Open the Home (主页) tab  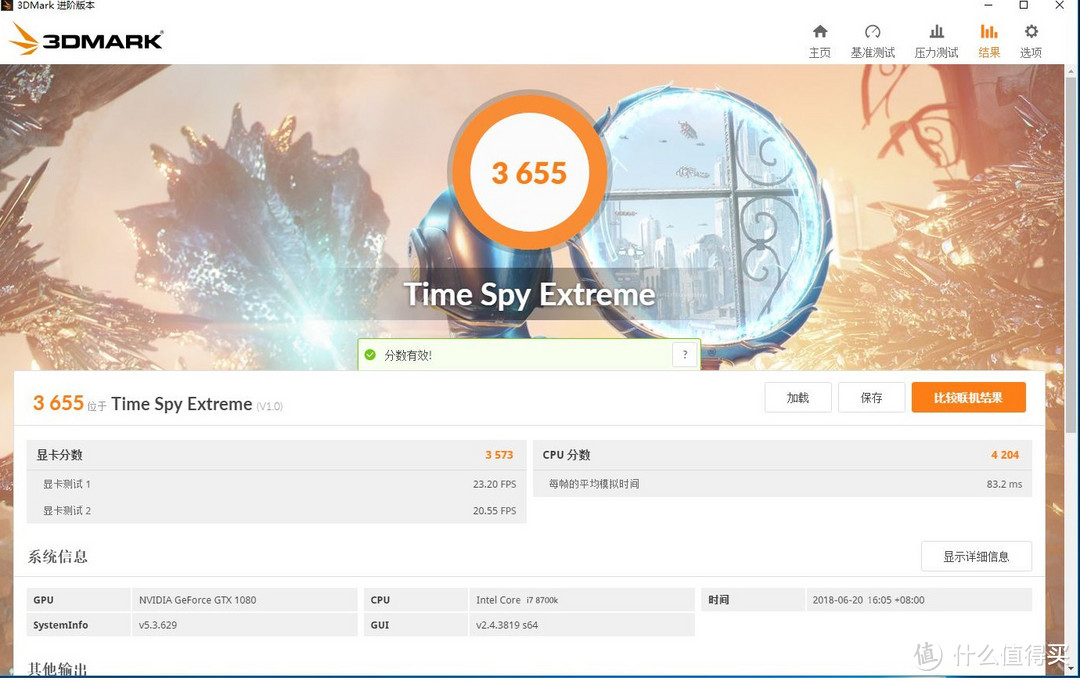pyautogui.click(x=820, y=41)
